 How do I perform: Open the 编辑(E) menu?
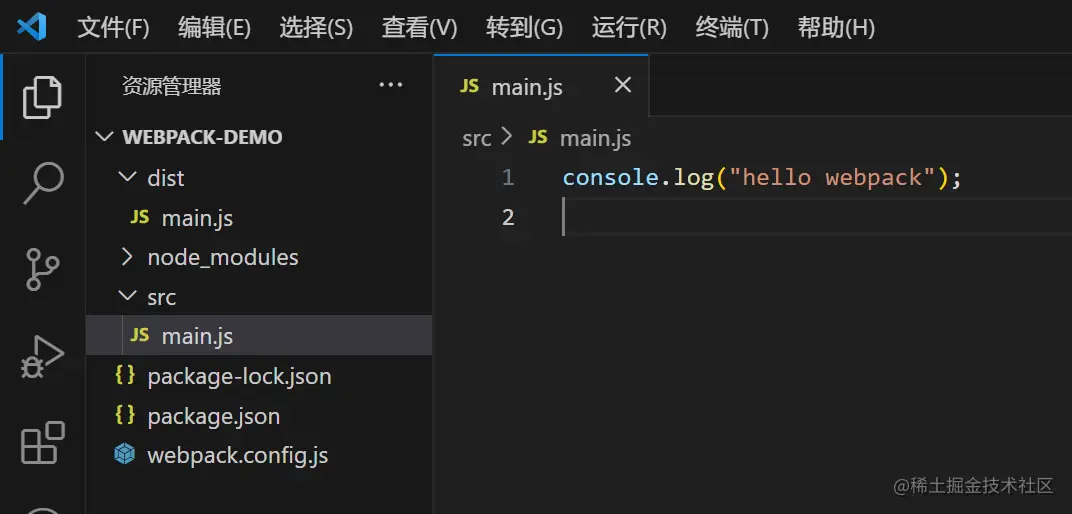(x=214, y=28)
